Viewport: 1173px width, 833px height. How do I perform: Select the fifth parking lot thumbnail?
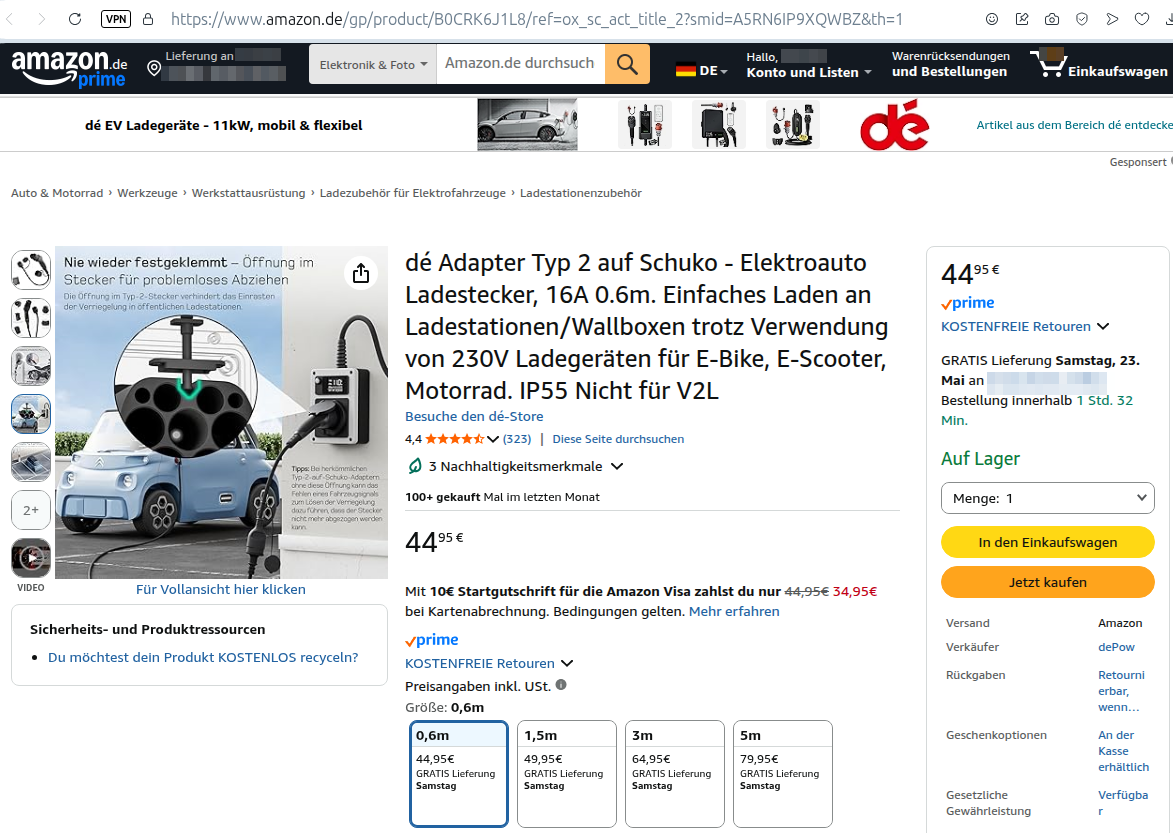coord(31,462)
